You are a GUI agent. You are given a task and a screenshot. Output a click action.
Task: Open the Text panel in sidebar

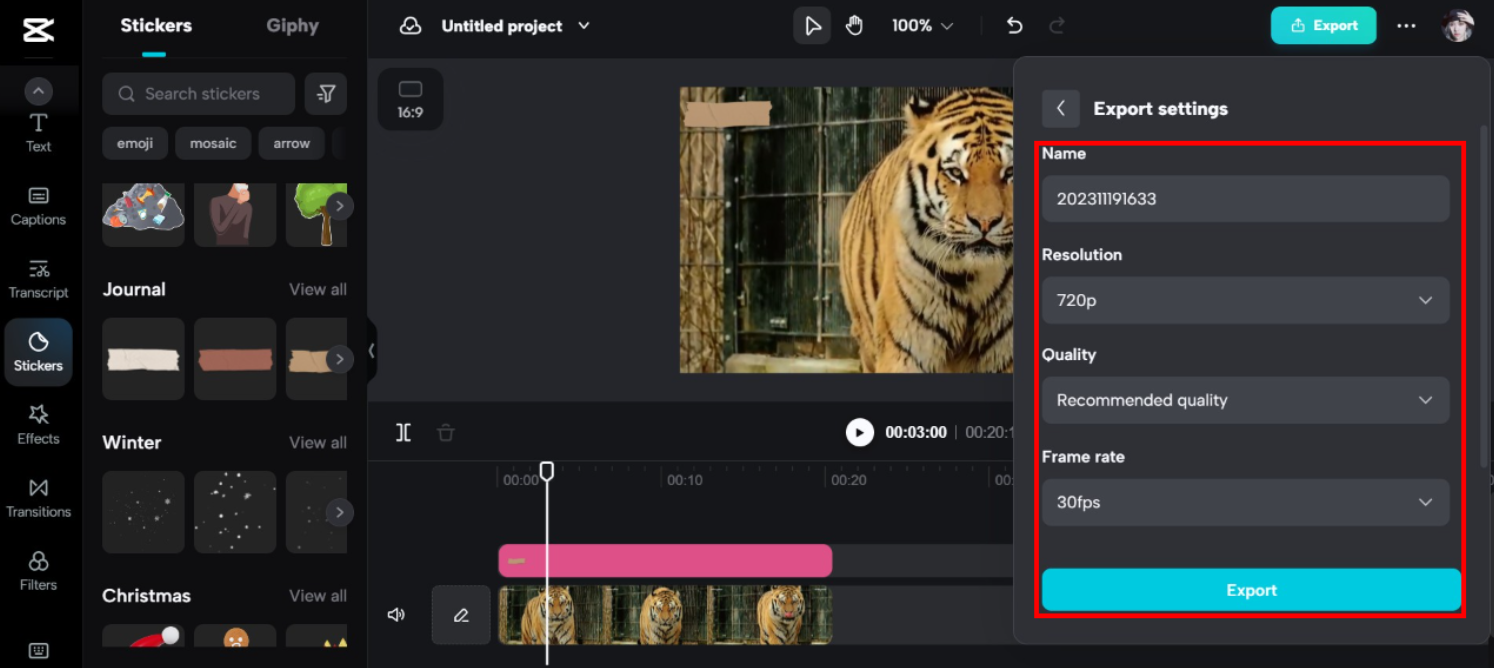point(38,133)
